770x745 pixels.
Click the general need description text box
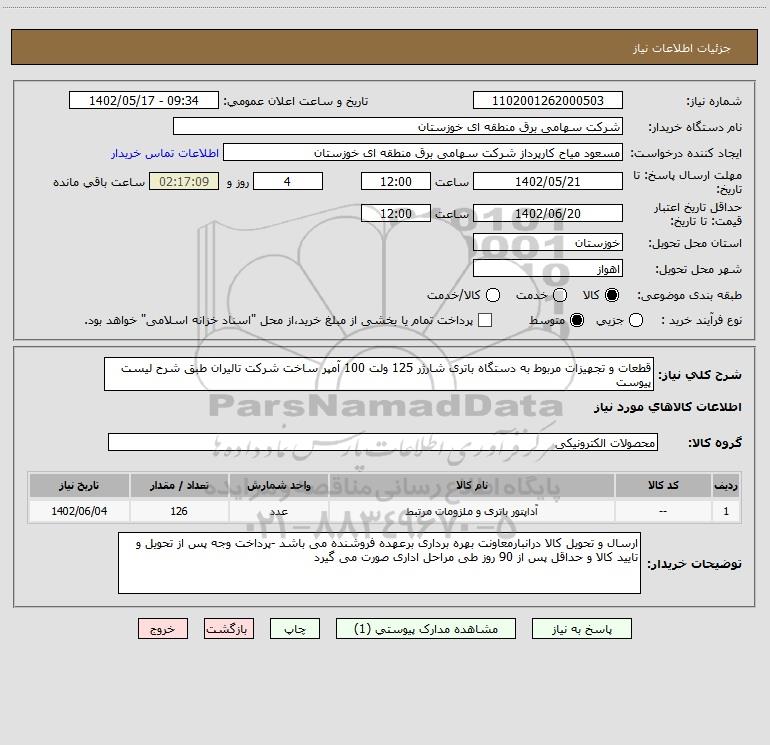(x=379, y=374)
